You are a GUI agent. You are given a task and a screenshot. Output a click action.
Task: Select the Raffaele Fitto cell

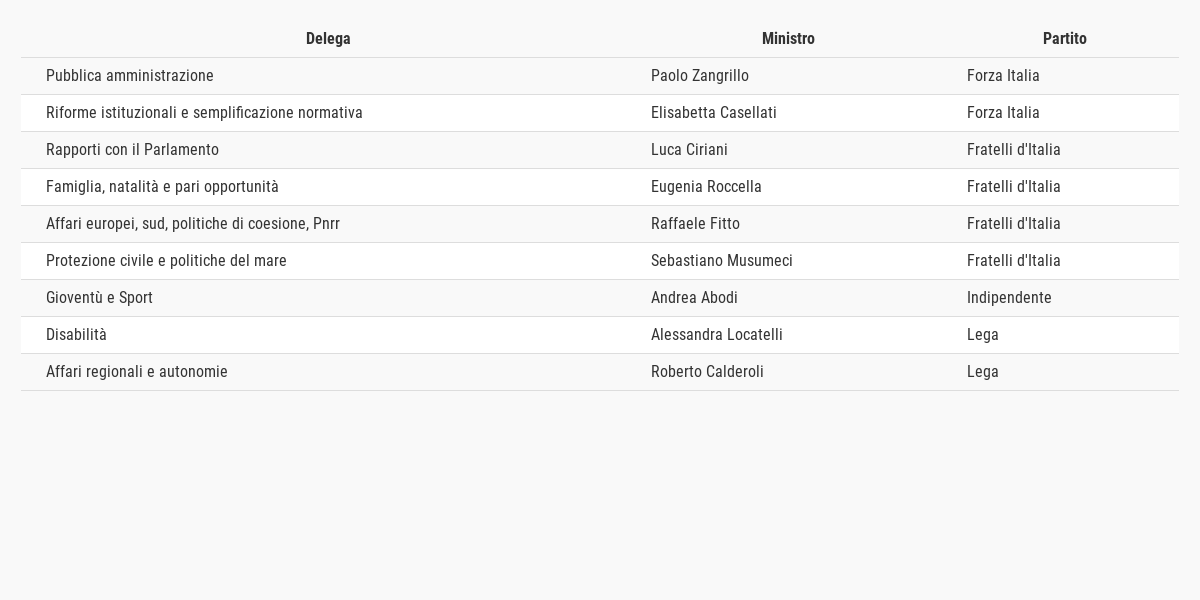tap(788, 224)
